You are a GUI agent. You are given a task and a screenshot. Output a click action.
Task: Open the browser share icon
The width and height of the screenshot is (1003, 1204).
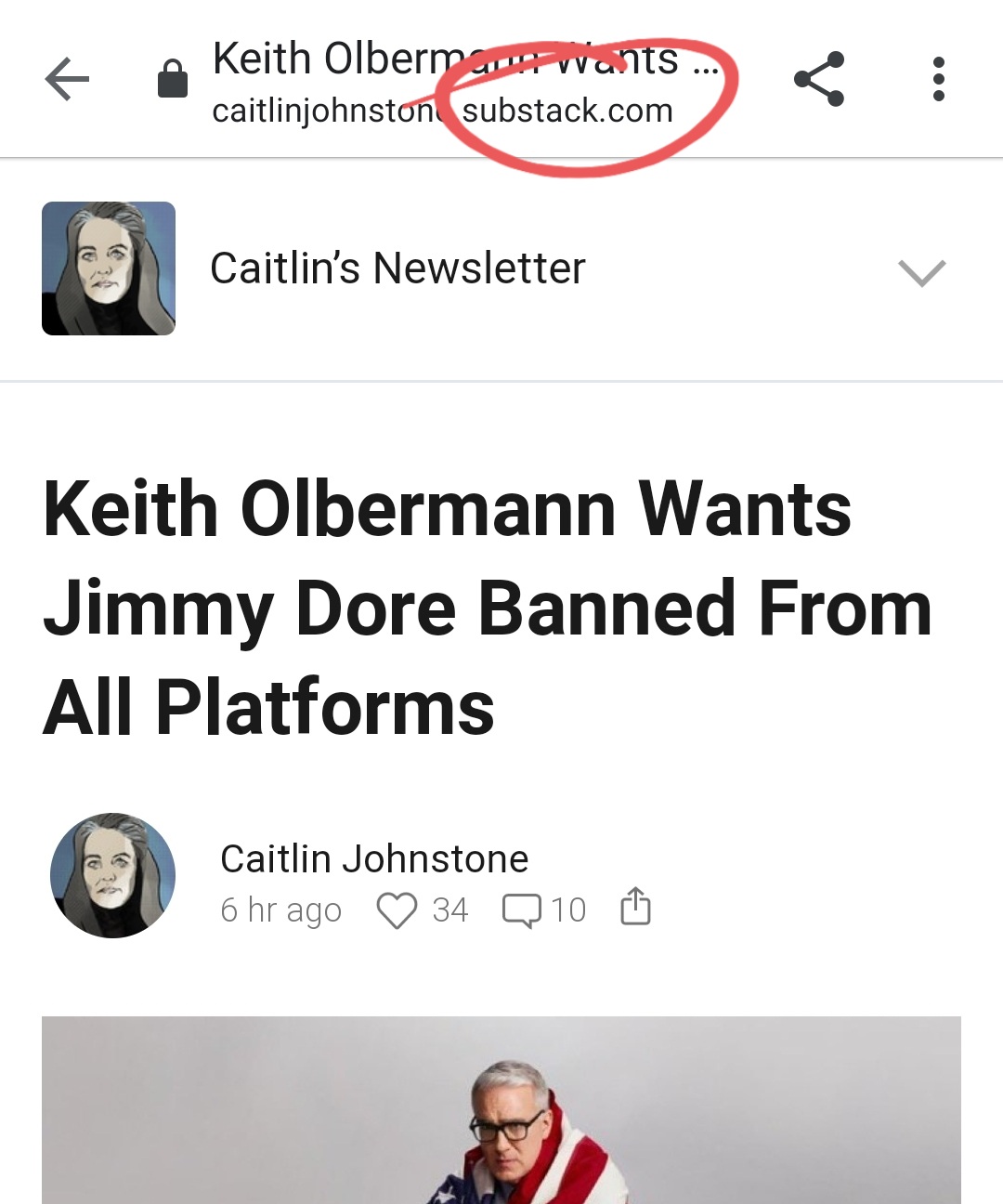[819, 79]
